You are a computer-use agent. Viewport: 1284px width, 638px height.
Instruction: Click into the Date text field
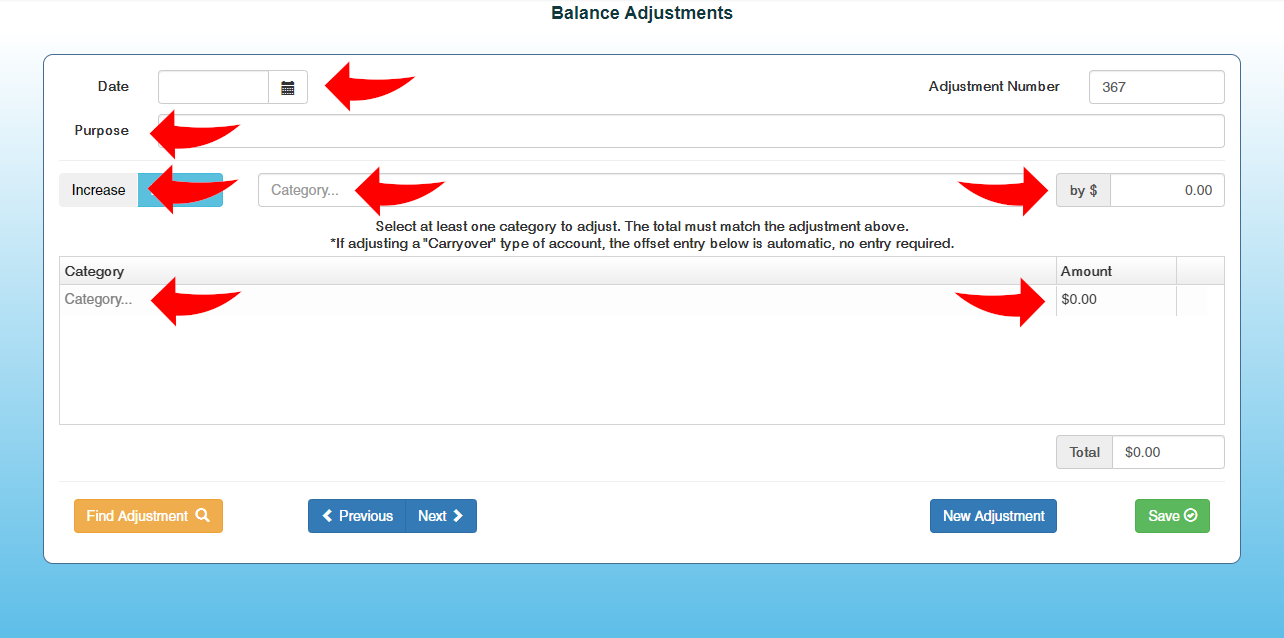click(x=213, y=87)
